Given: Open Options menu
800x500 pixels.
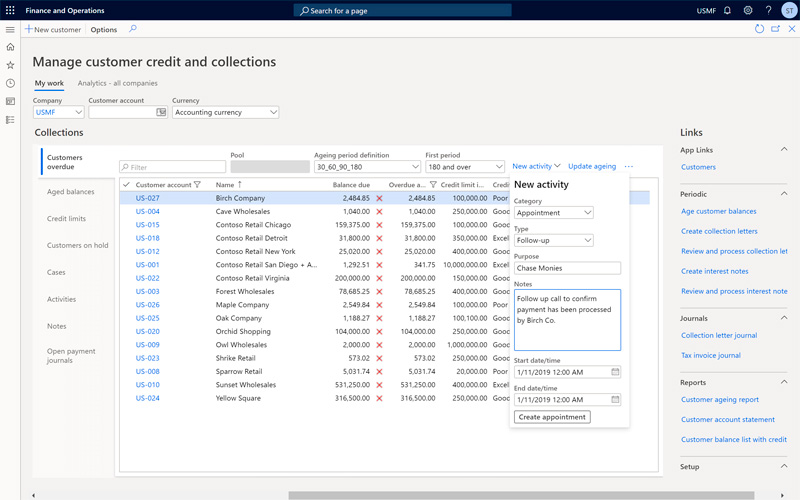Looking at the screenshot, I should coord(104,30).
